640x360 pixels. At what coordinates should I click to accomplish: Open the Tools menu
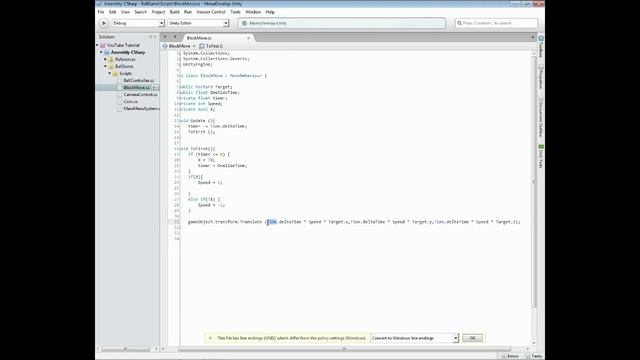[x=235, y=12]
